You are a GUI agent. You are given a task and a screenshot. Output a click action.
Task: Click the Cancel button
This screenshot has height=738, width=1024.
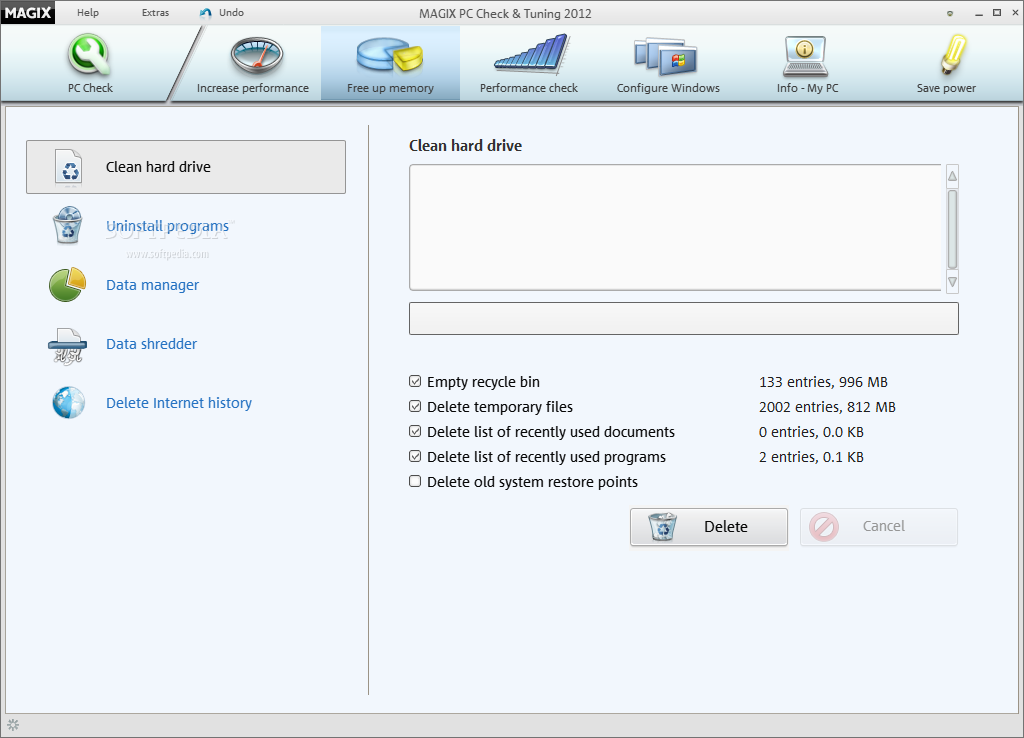pyautogui.click(x=879, y=526)
